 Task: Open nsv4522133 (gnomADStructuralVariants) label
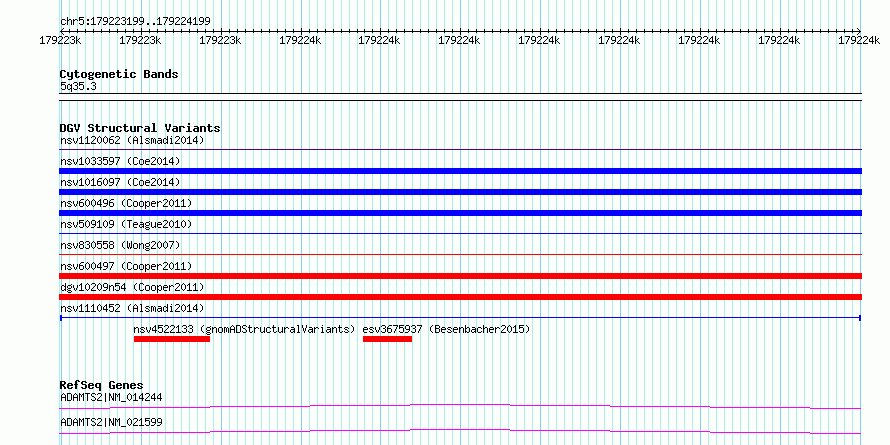pyautogui.click(x=244, y=329)
